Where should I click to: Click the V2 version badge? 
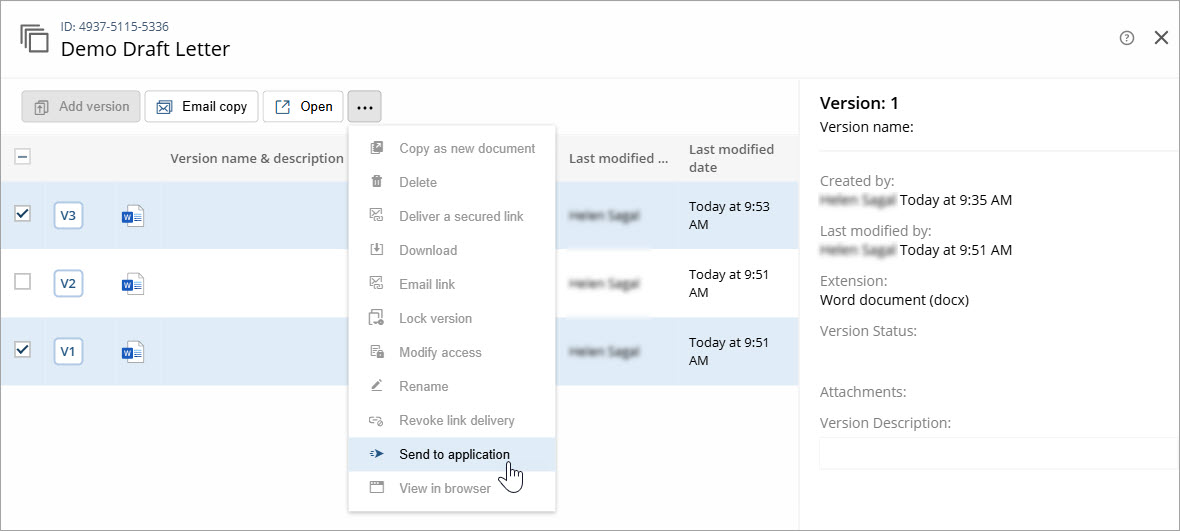click(68, 284)
